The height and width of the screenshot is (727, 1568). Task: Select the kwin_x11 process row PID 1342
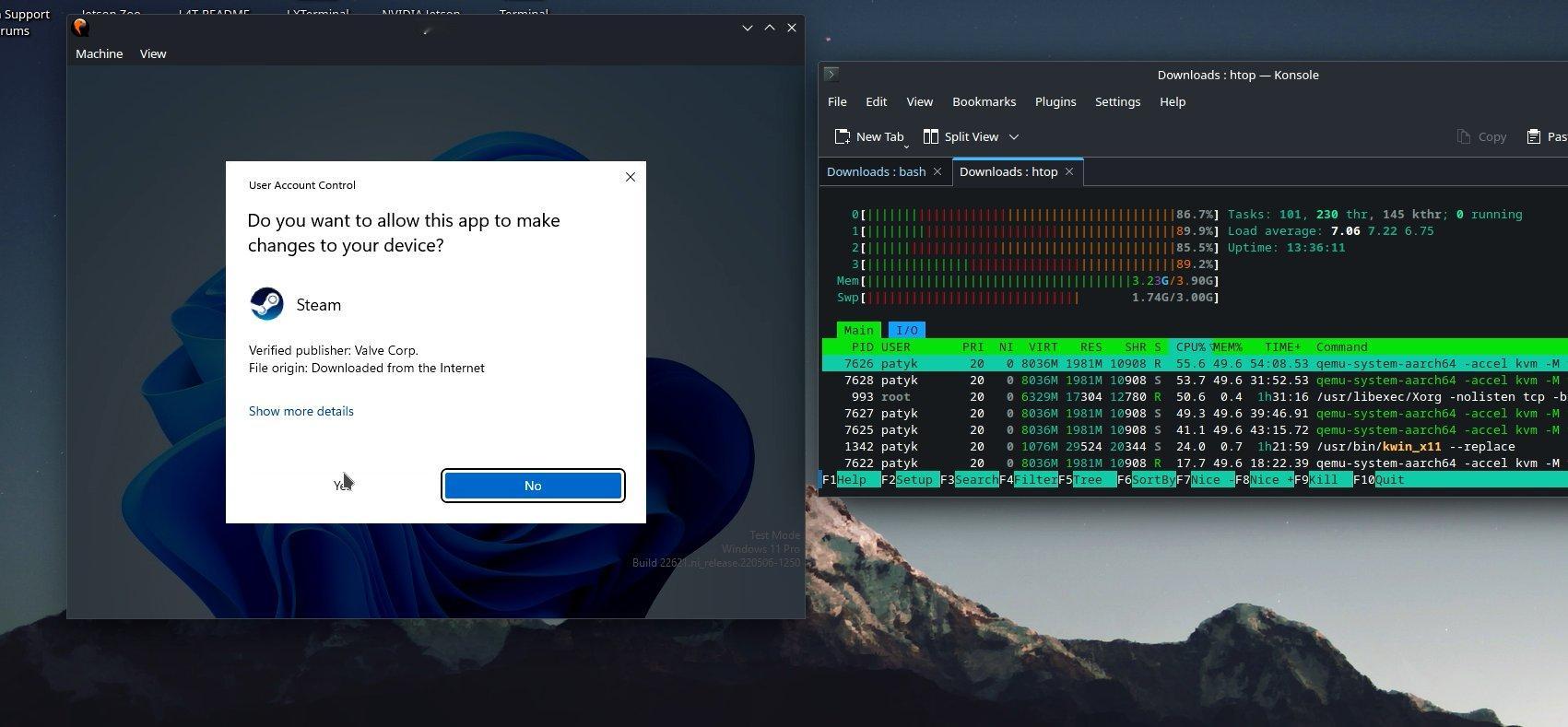click(x=1195, y=446)
